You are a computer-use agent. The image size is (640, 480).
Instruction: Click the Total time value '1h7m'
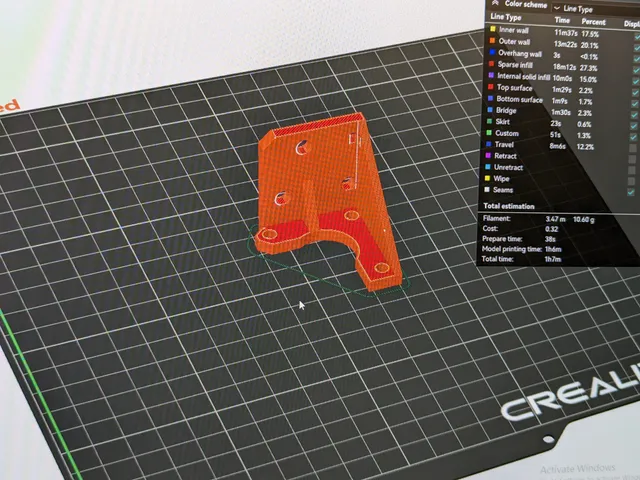[x=552, y=259]
